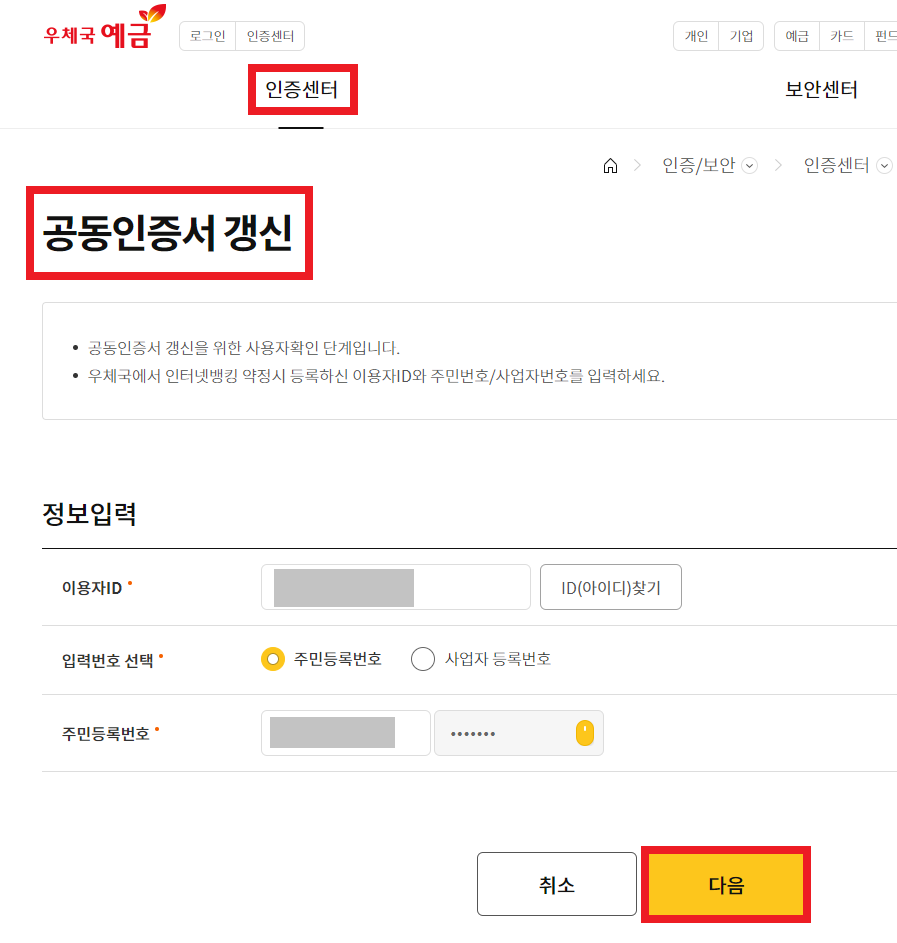
Task: Click the small 인증센터 header button
Action: coord(271,36)
